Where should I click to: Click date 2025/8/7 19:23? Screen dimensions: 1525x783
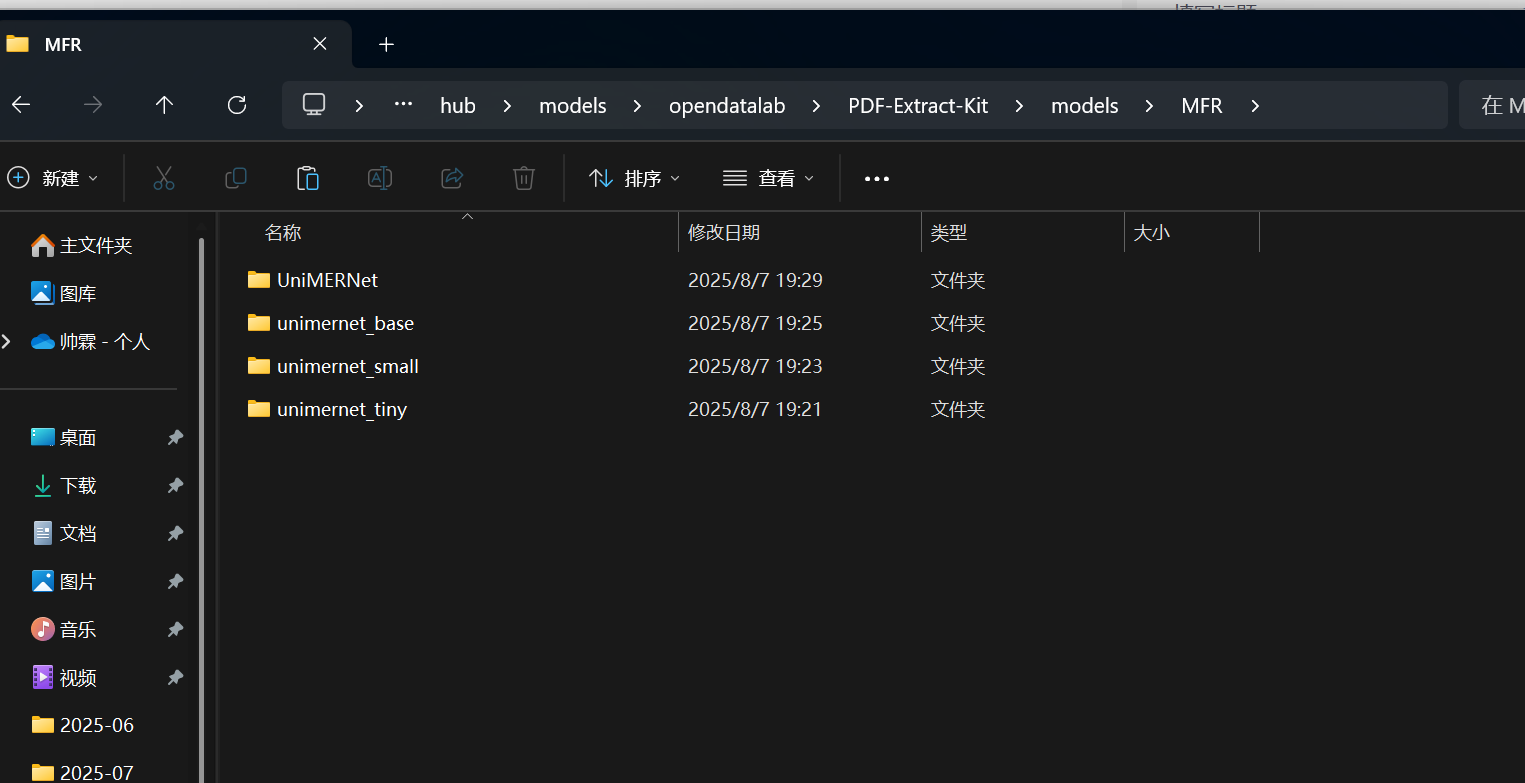pyautogui.click(x=755, y=366)
